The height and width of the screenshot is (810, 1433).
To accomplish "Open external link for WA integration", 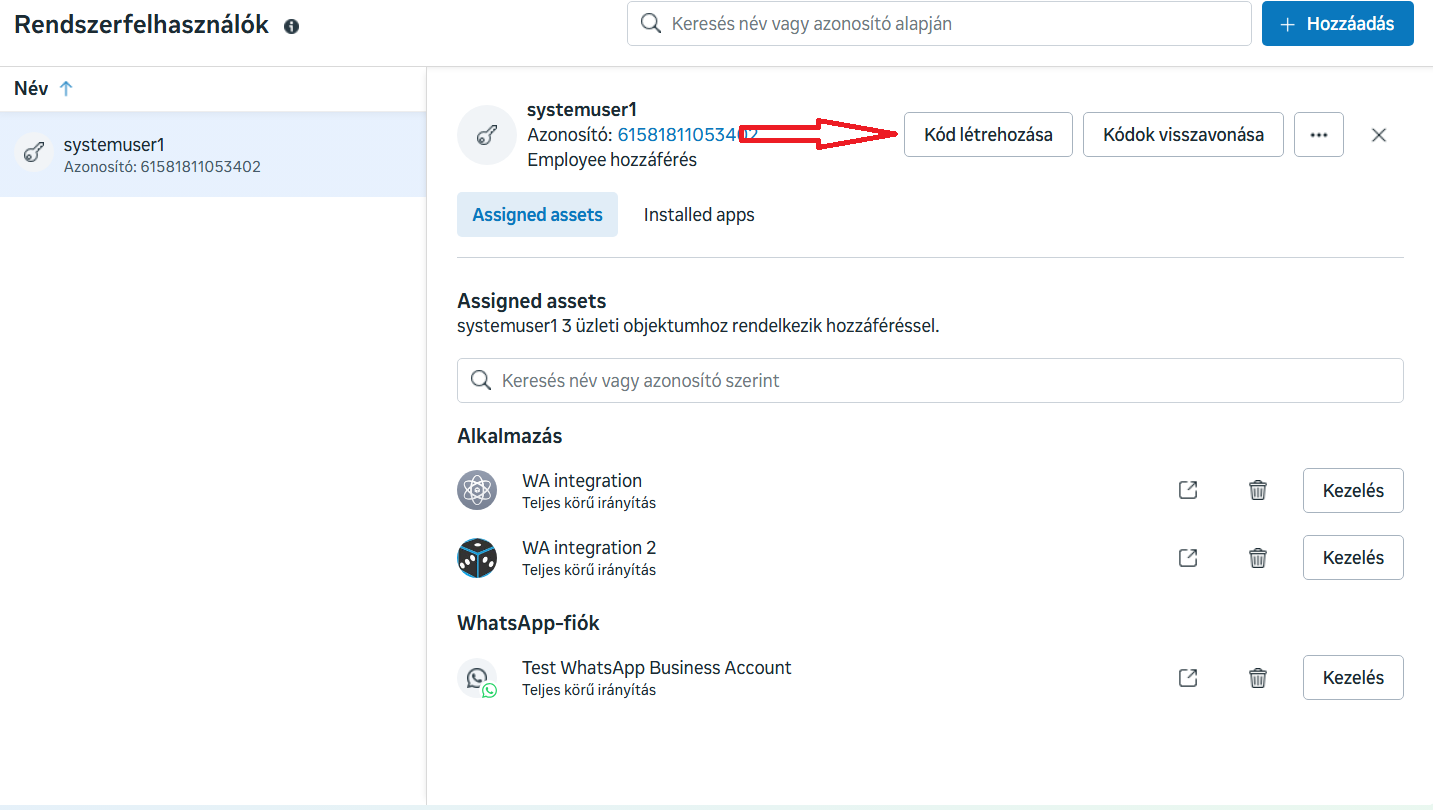I will tap(1188, 490).
